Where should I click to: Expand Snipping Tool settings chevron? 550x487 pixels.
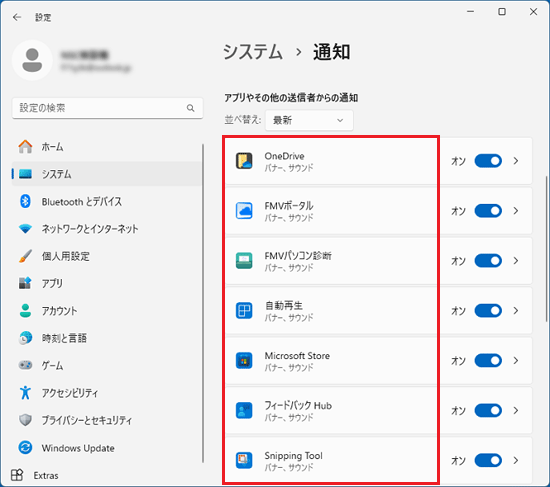pyautogui.click(x=516, y=460)
